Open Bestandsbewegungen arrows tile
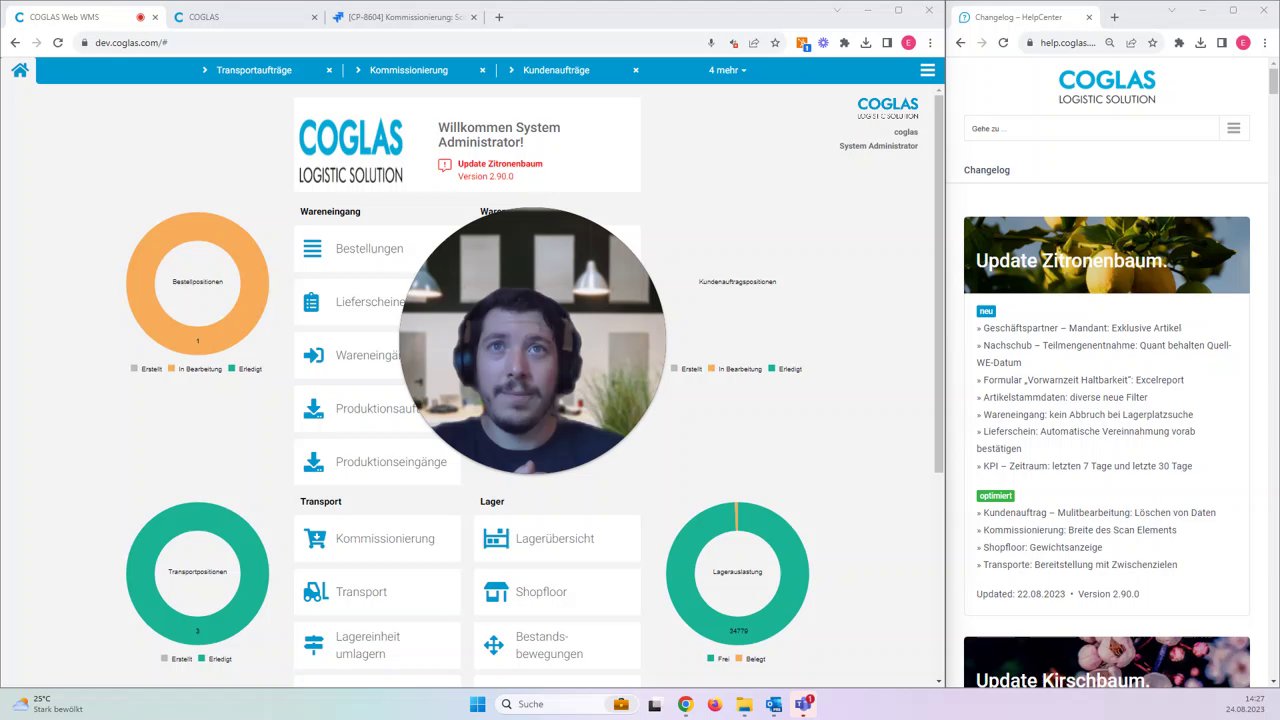 [557, 645]
